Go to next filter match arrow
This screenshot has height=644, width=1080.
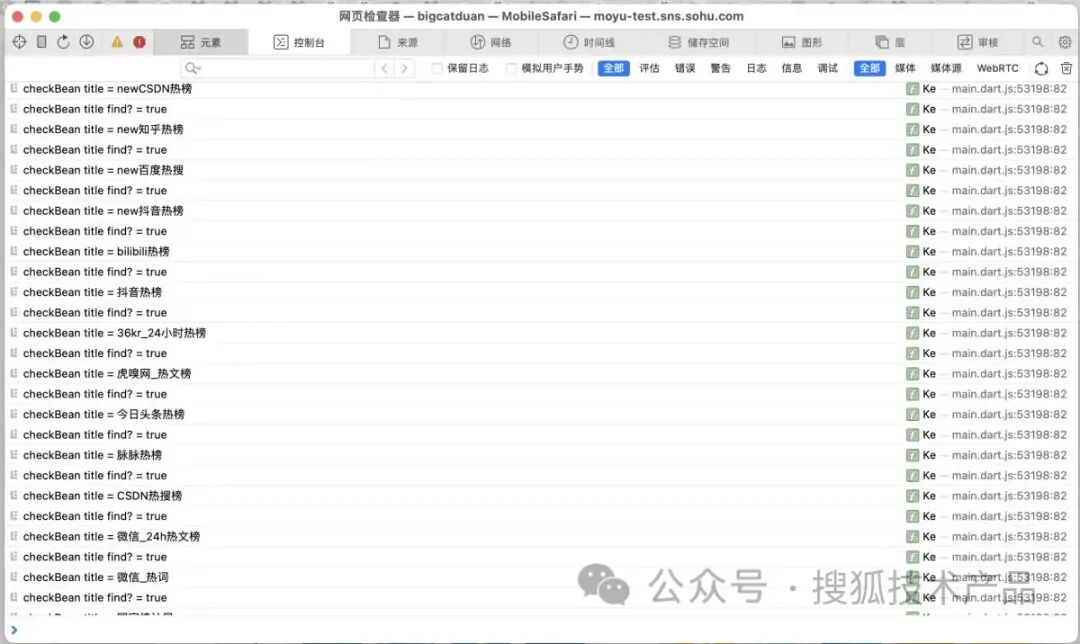[x=404, y=68]
